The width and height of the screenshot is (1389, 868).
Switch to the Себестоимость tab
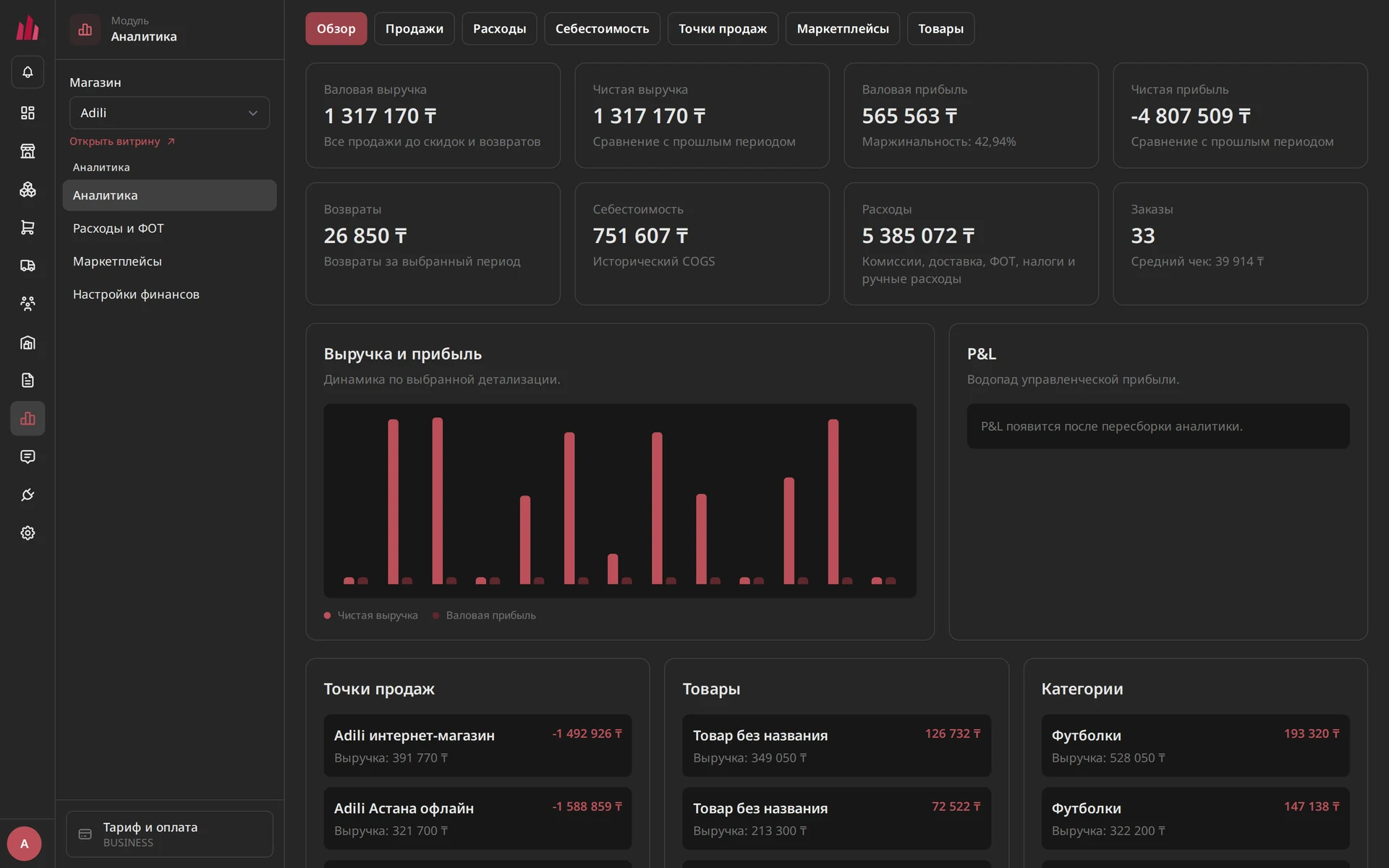click(602, 29)
